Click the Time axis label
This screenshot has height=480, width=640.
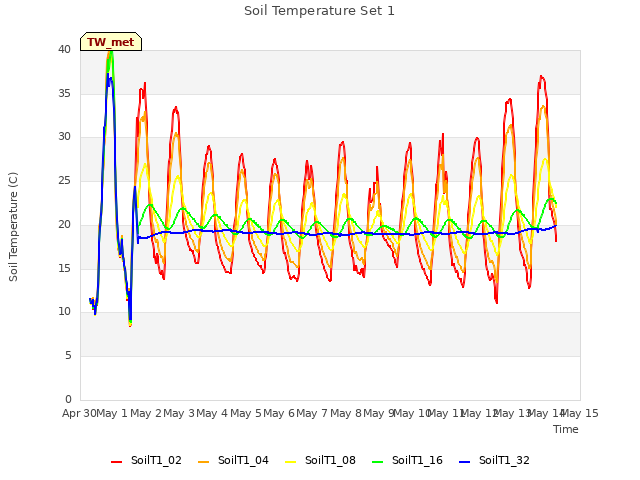566,429
